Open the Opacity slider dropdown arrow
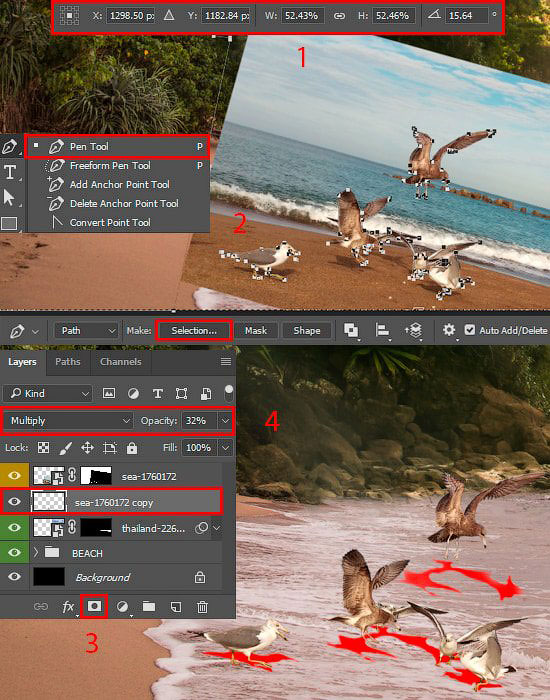Image resolution: width=550 pixels, height=700 pixels. 225,421
